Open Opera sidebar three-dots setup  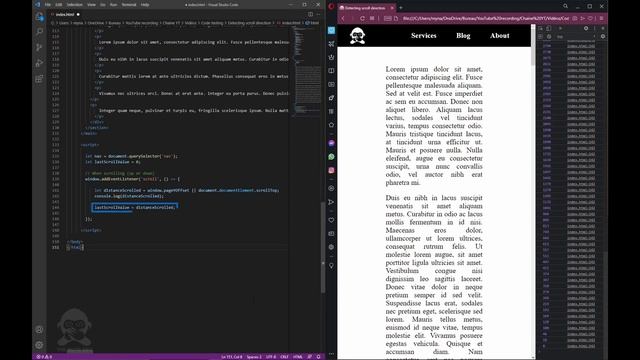pyautogui.click(x=331, y=354)
